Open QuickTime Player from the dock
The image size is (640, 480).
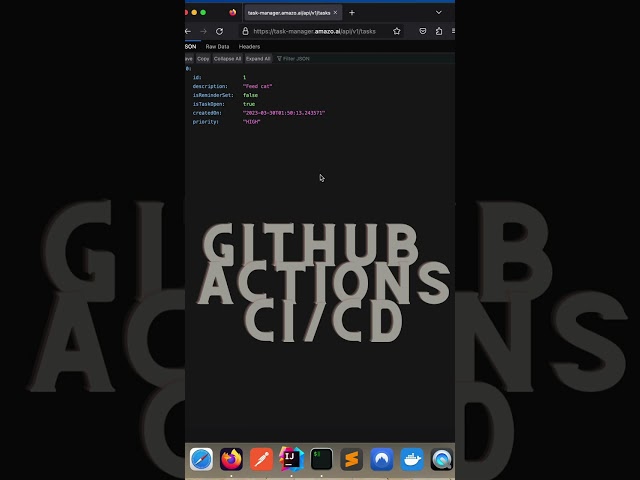pyautogui.click(x=442, y=459)
